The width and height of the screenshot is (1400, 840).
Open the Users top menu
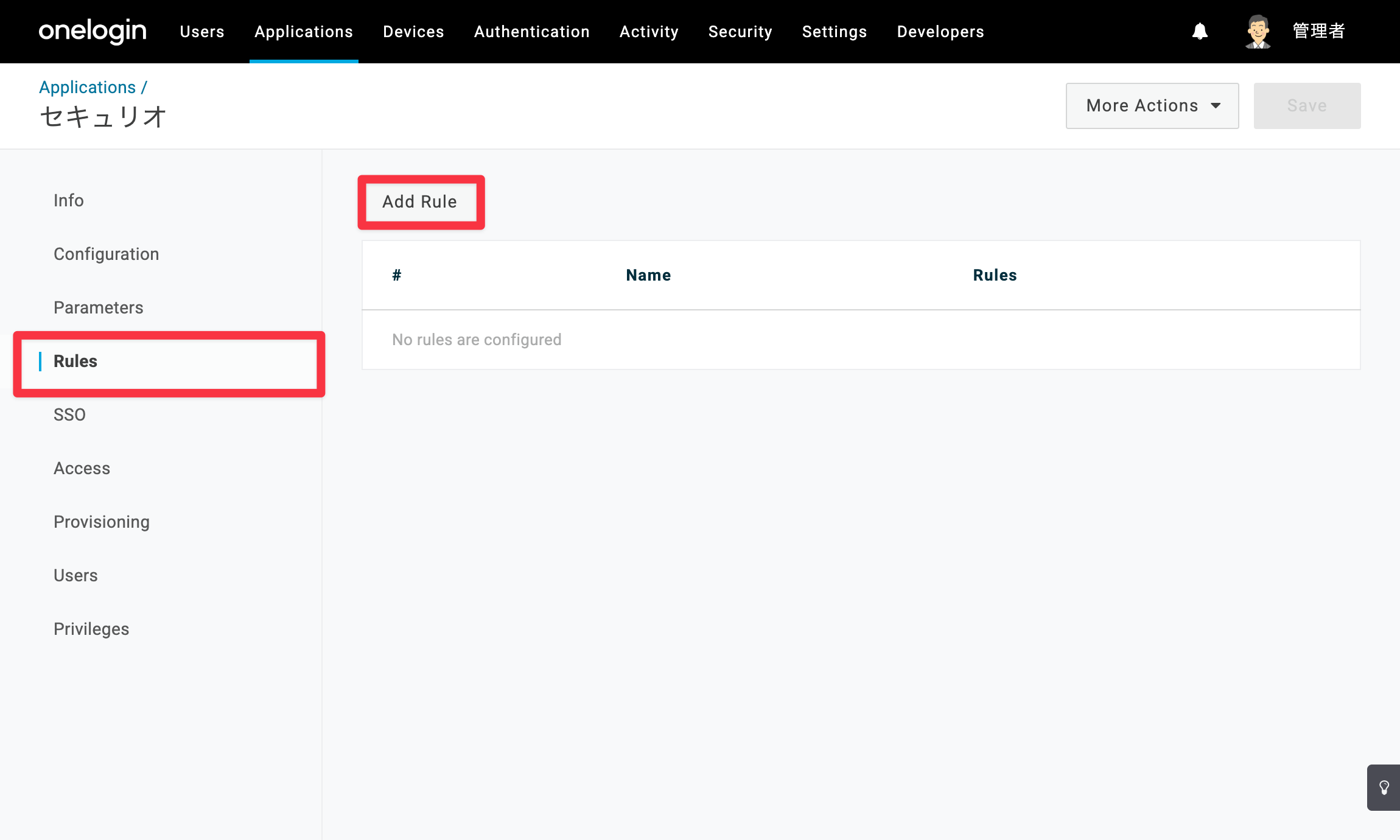[x=202, y=32]
